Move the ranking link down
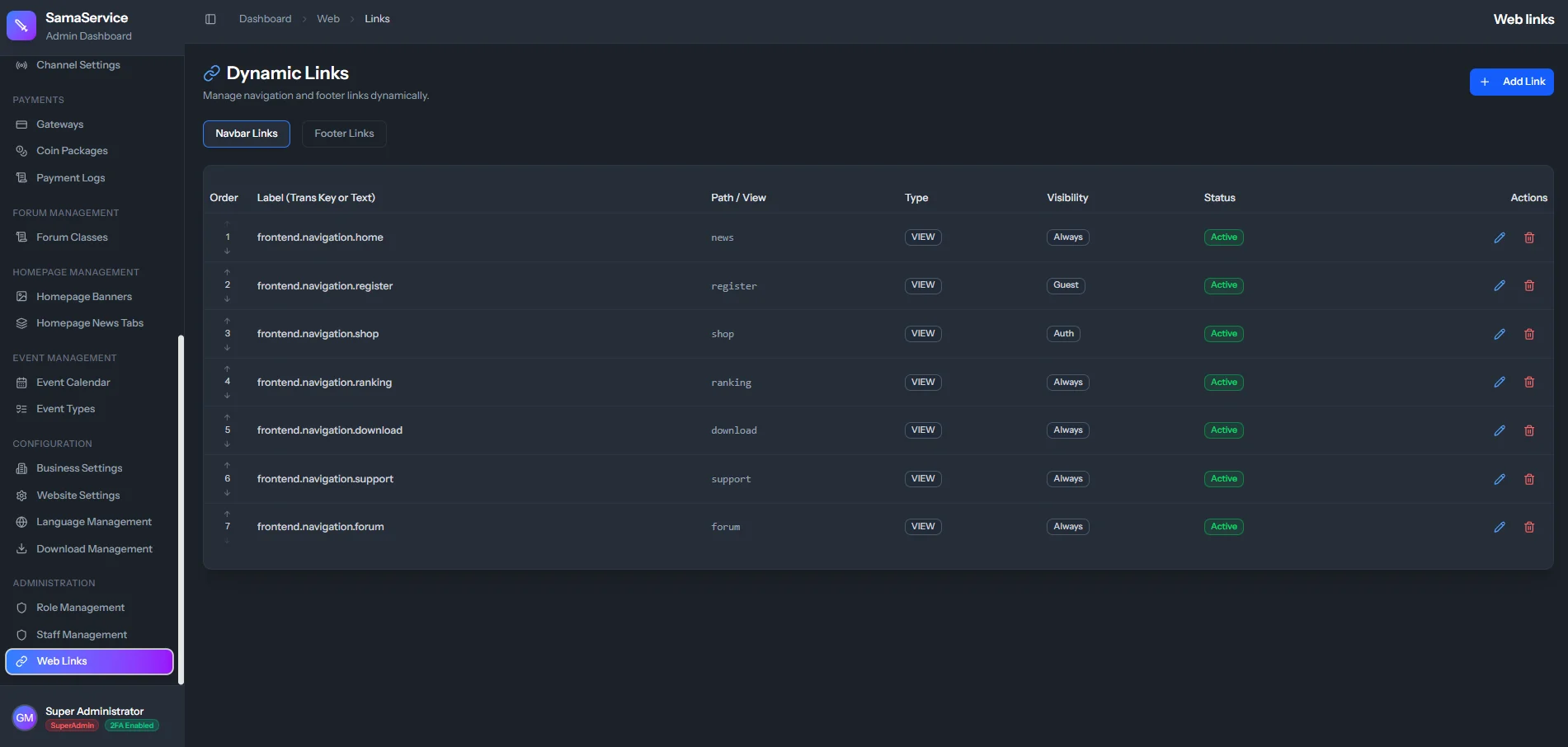 click(x=227, y=396)
